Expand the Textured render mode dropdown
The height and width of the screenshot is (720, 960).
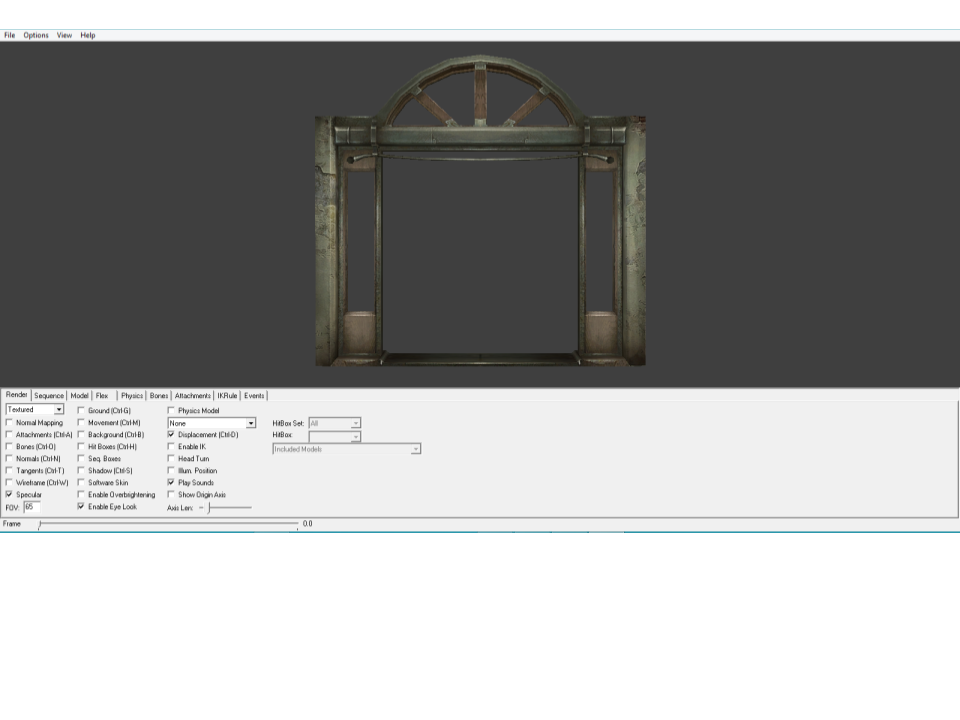(x=59, y=410)
